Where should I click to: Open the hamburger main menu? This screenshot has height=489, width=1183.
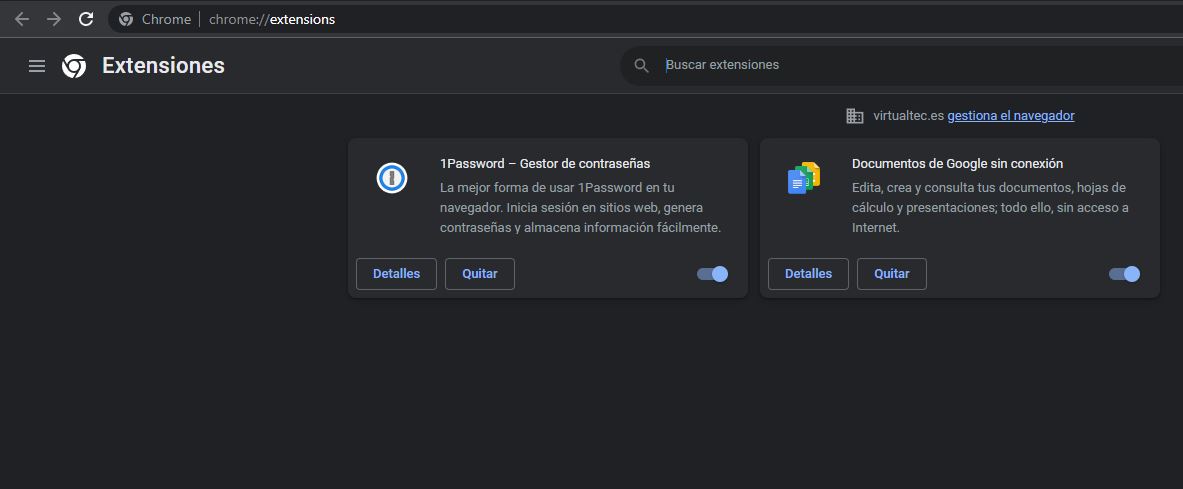37,66
